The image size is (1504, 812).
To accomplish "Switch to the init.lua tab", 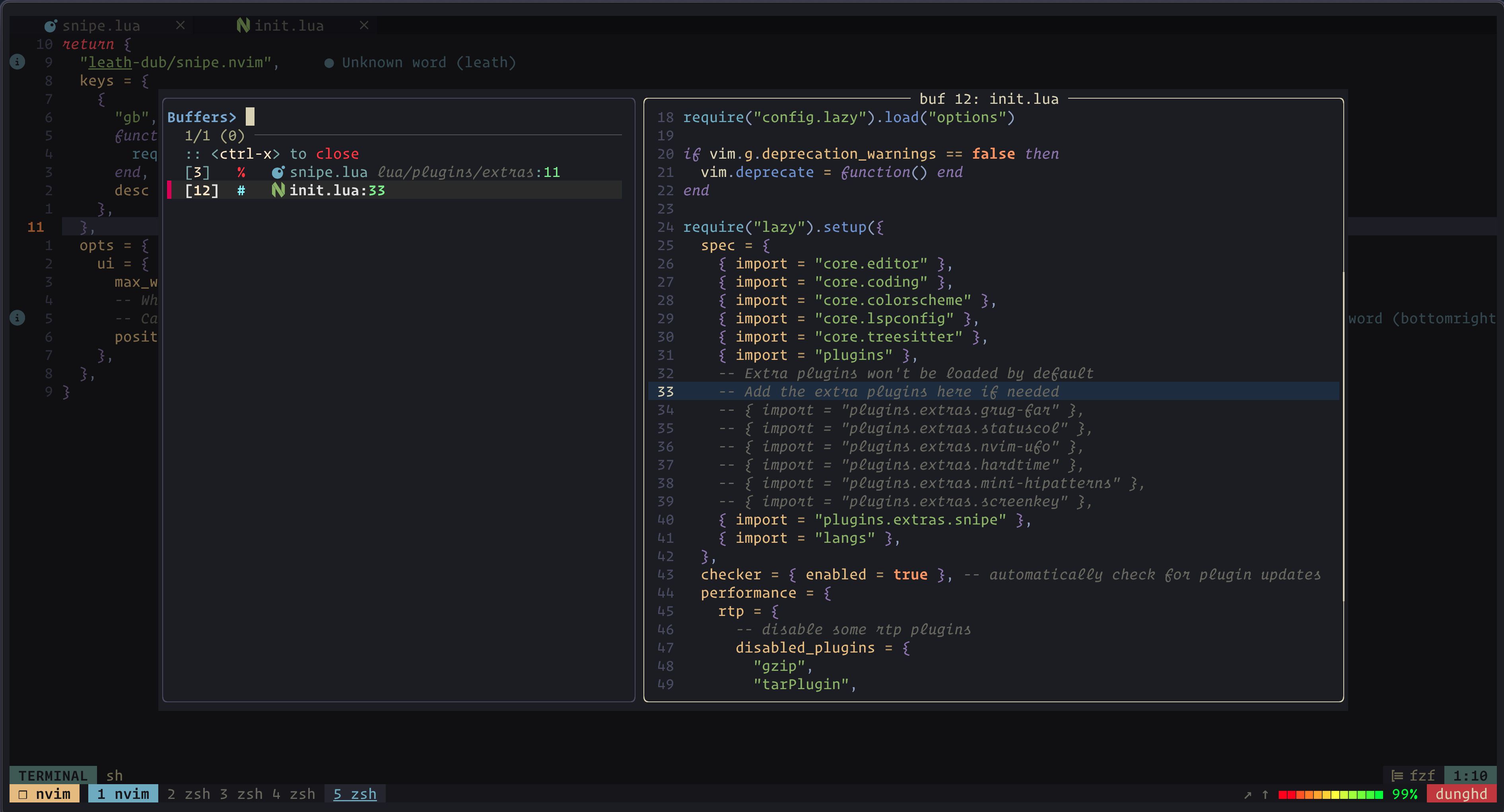I will tap(288, 26).
